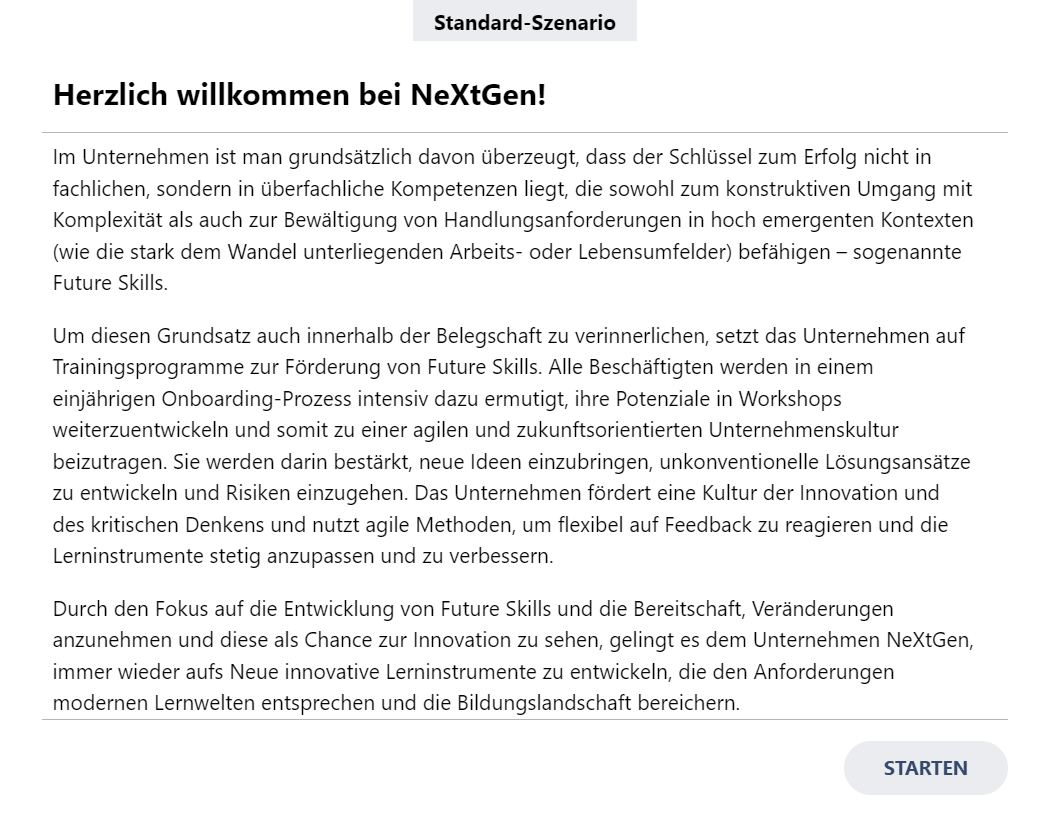Click the line starting 'Lerninstrumente stetig anzupassen'
Viewport: 1050px width, 836px height.
click(303, 556)
